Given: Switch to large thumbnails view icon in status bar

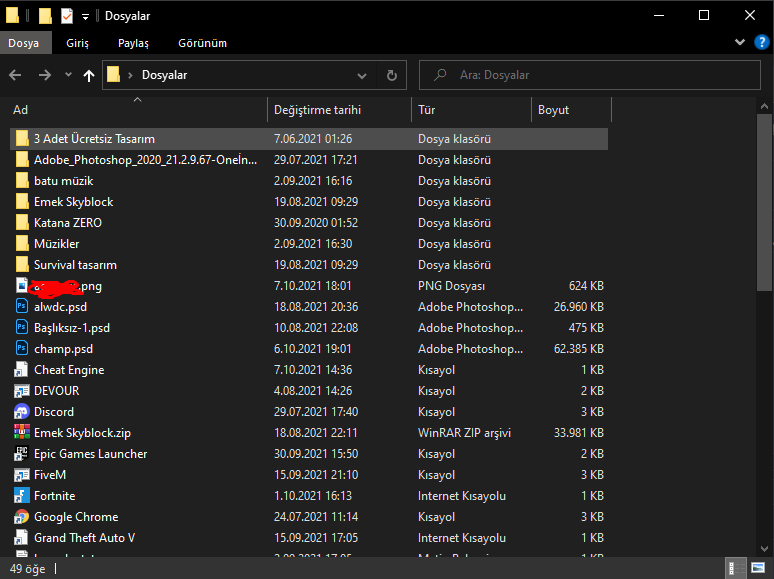Looking at the screenshot, I should 758,568.
